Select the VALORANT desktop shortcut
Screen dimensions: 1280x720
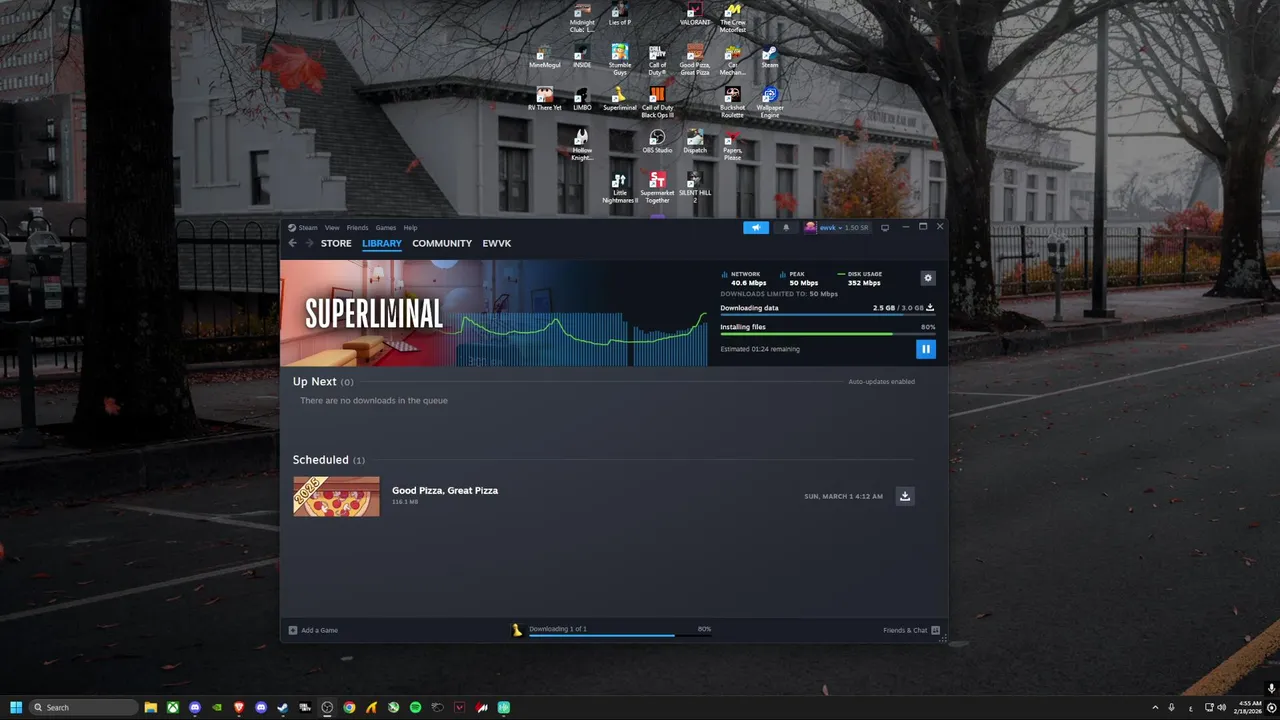coord(694,13)
